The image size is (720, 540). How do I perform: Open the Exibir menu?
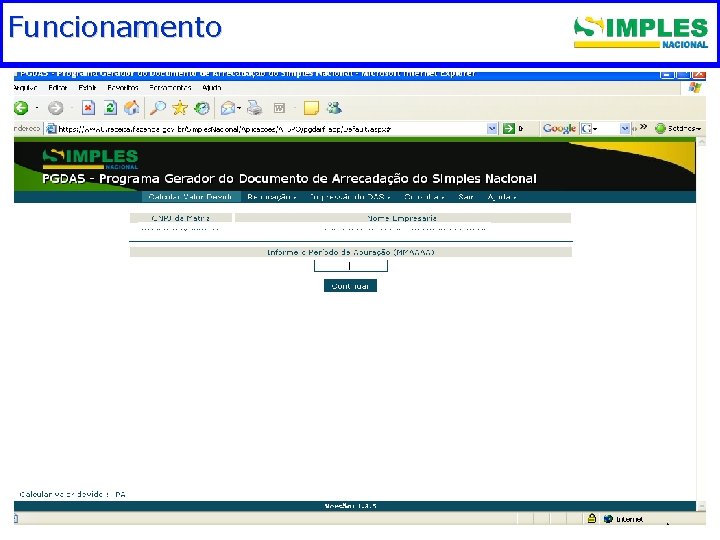pyautogui.click(x=87, y=87)
